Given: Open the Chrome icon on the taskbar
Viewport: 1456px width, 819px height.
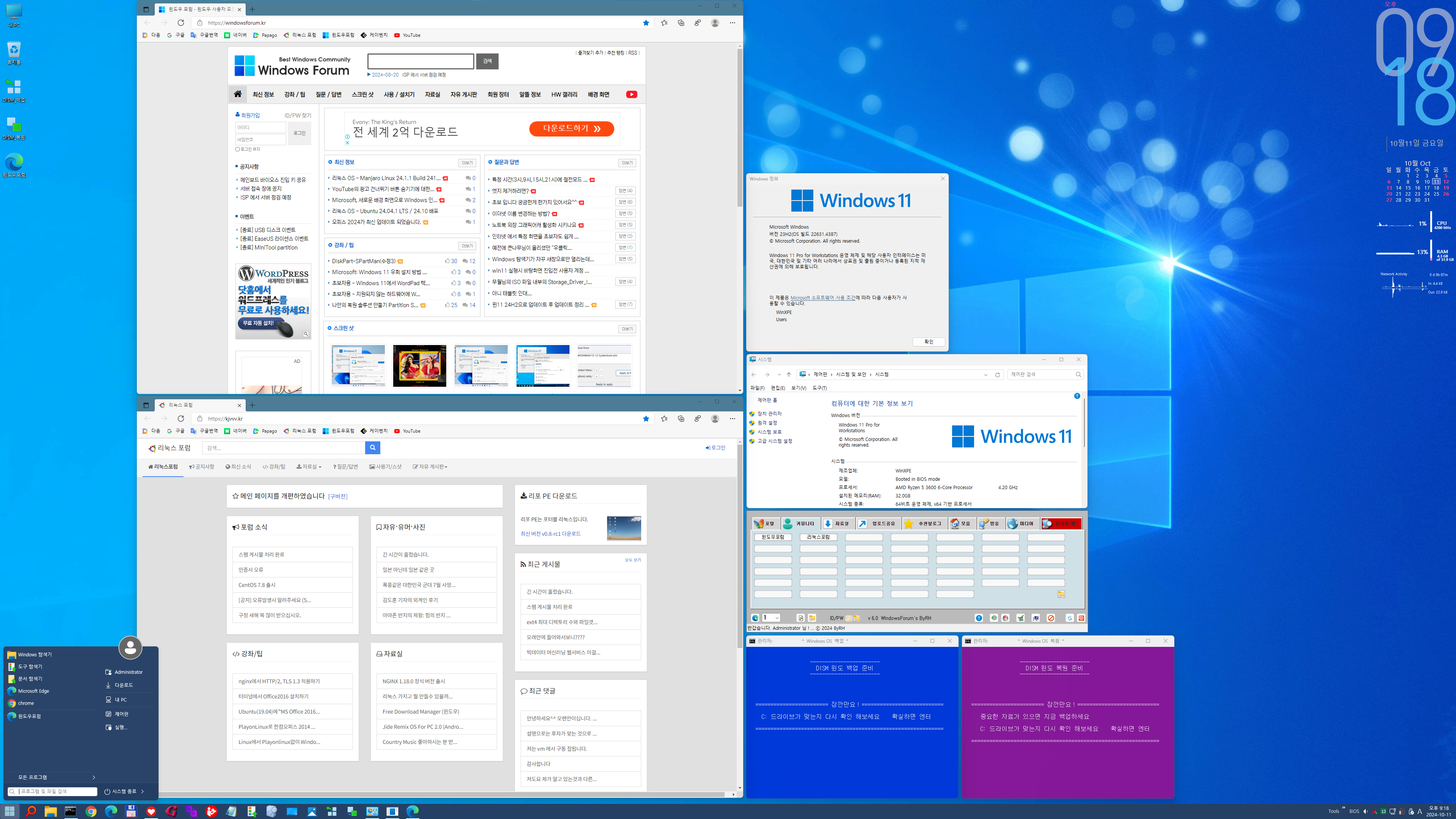Looking at the screenshot, I should click(x=91, y=811).
